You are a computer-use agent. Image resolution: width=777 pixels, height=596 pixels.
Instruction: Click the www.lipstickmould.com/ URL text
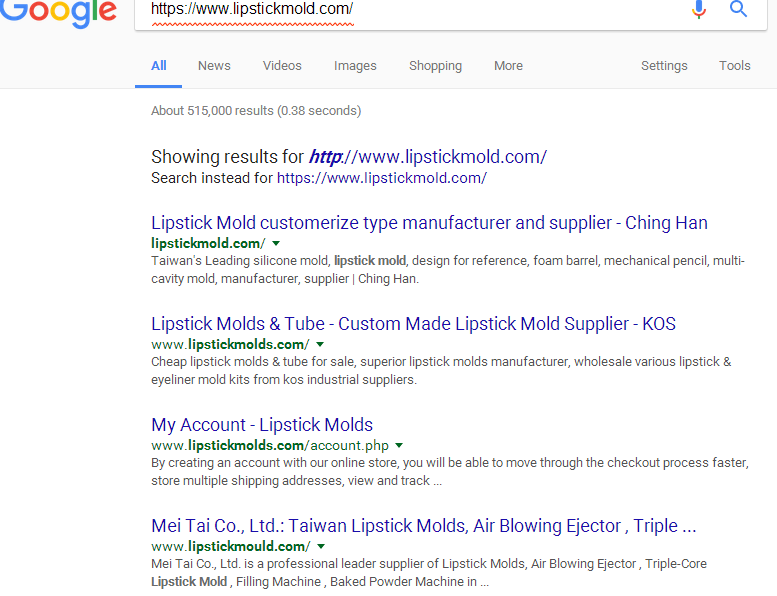click(x=231, y=547)
